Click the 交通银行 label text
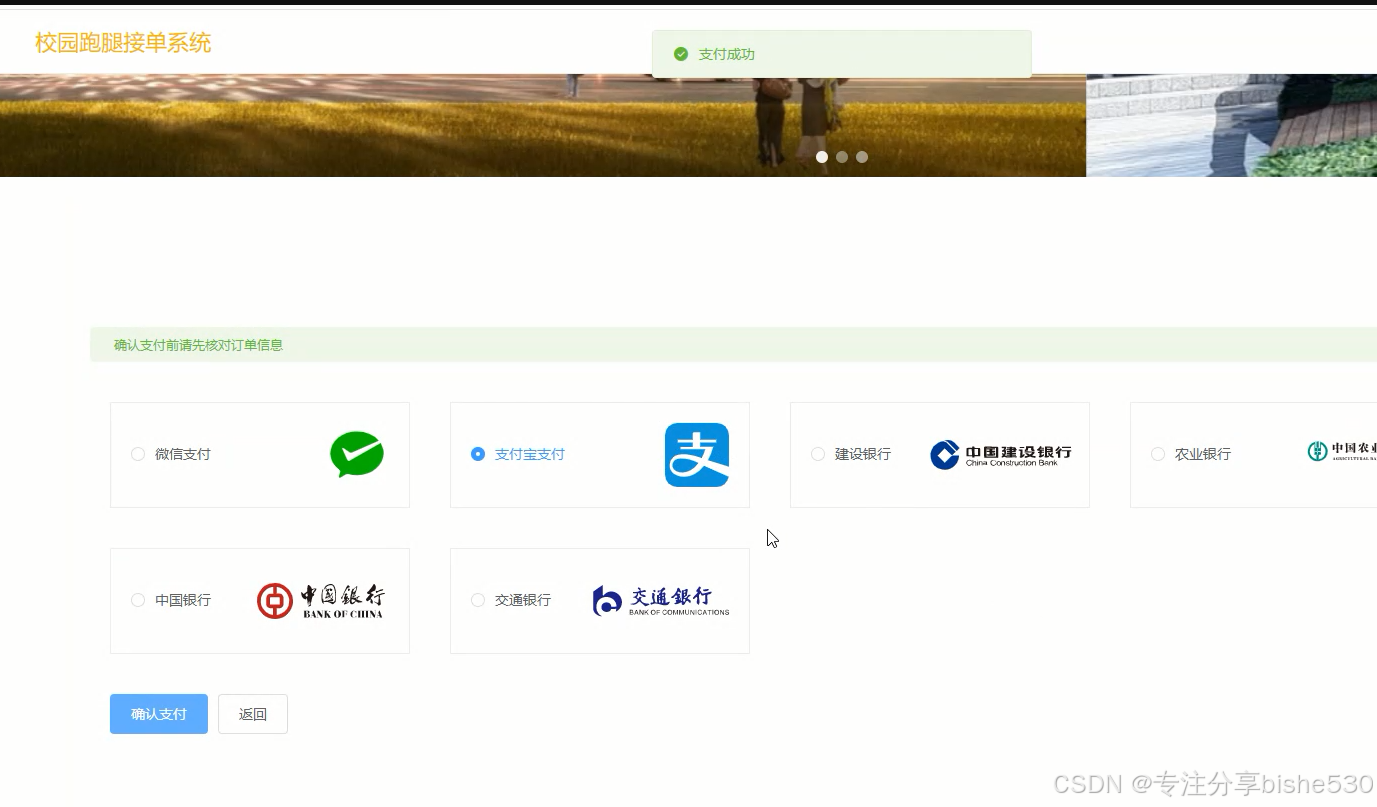This screenshot has width=1377, height=807. [523, 600]
